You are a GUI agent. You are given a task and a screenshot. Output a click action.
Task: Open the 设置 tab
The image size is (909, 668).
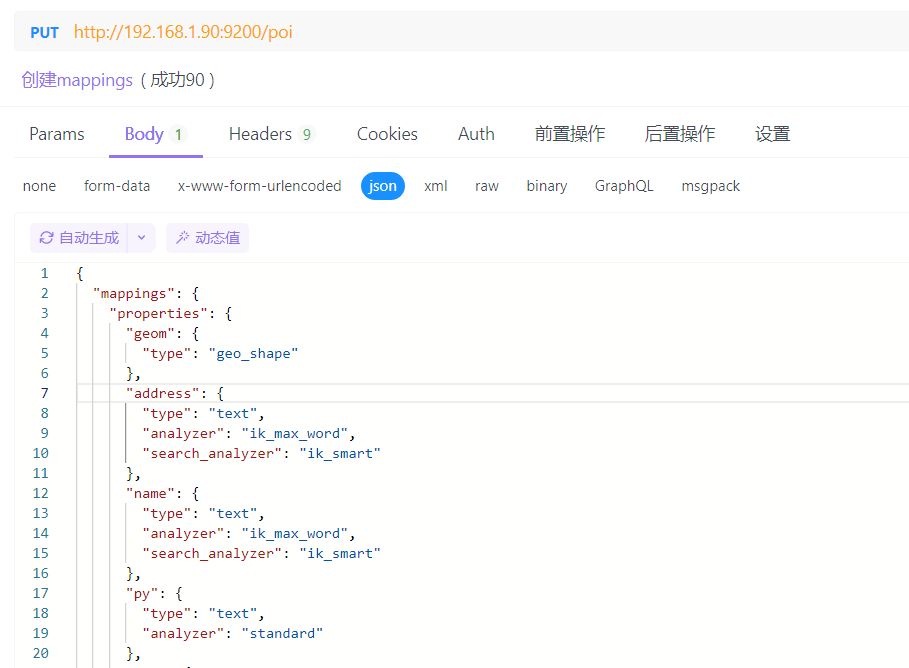(x=773, y=134)
